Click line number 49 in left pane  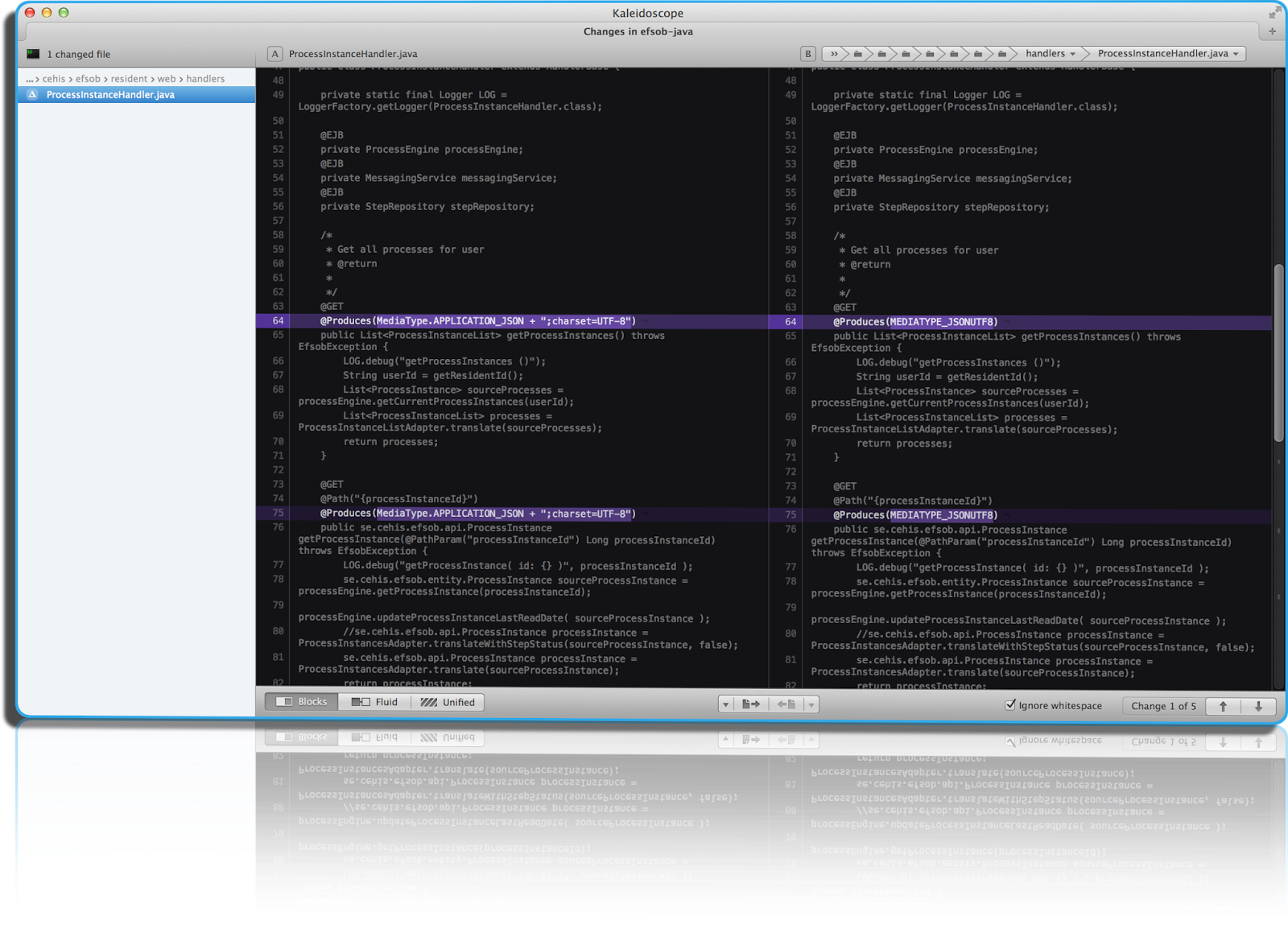[278, 95]
